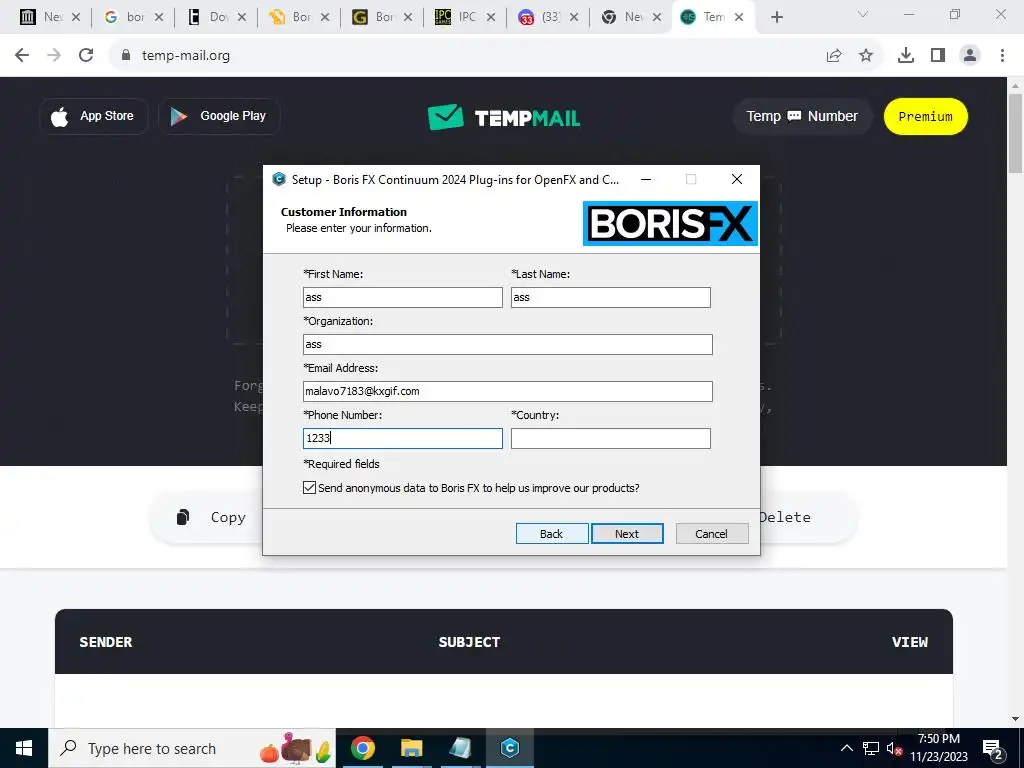The image size is (1024, 768).
Task: Uncheck Send anonymous data to Boris FX
Action: [x=310, y=488]
